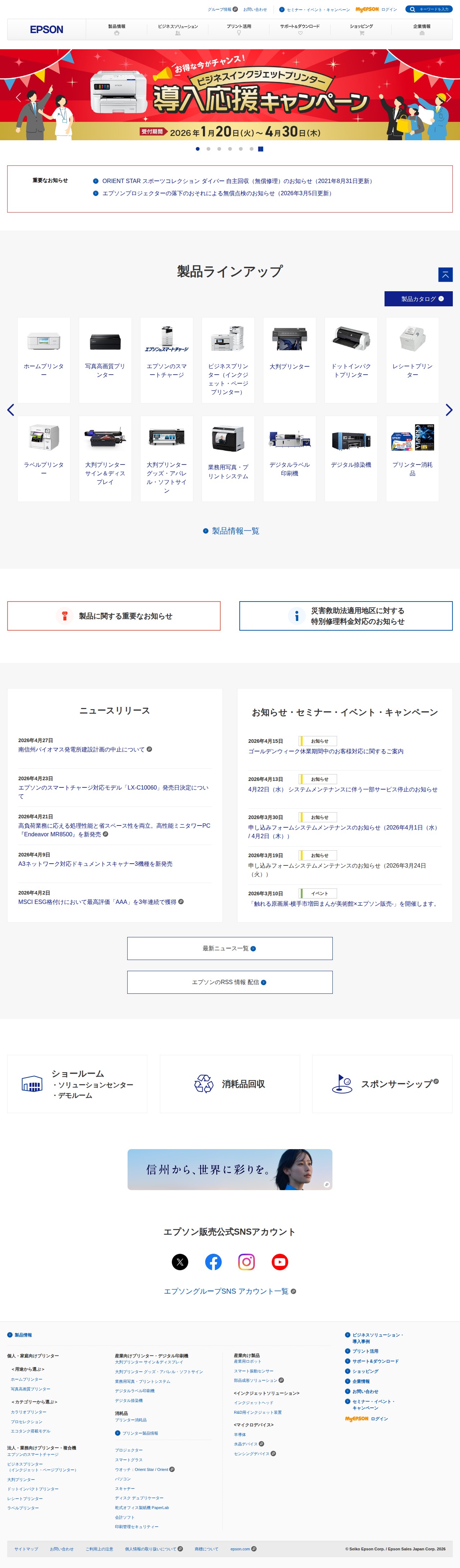Select the first hero carousel dot
This screenshot has height=1568, width=460.
click(197, 148)
